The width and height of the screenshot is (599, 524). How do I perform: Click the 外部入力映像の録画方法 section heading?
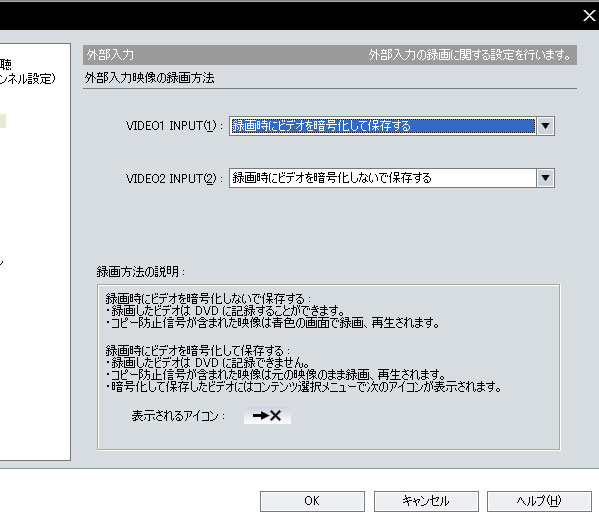[x=149, y=78]
